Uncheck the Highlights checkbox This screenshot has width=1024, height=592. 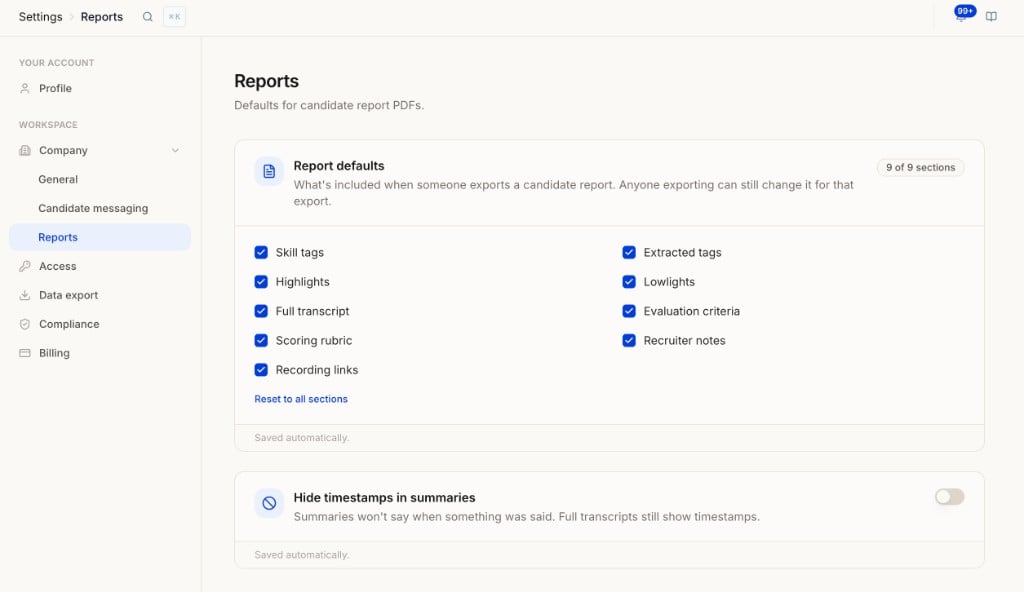coord(261,282)
